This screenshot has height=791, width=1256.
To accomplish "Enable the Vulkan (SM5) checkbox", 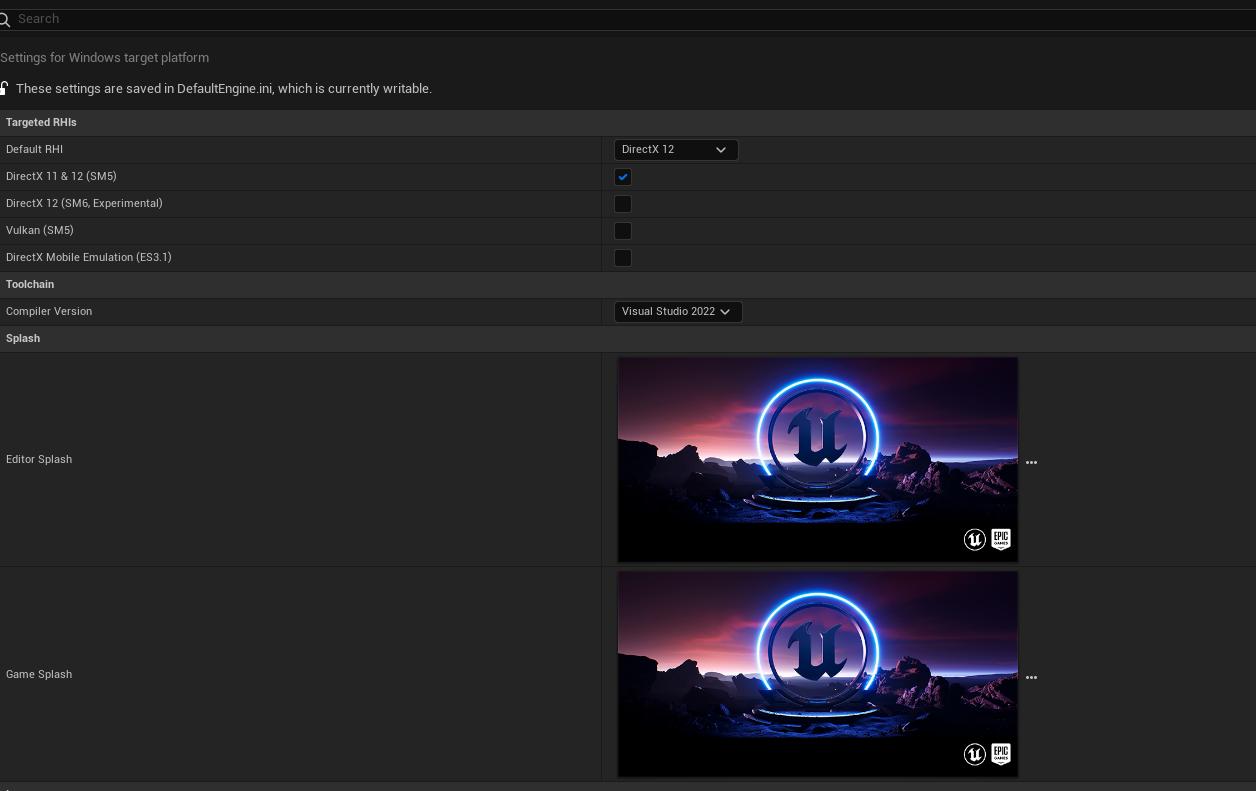I will coord(623,231).
